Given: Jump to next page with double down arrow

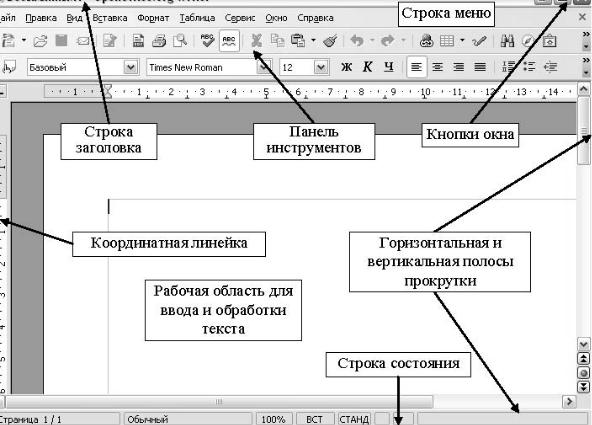Looking at the screenshot, I should pyautogui.click(x=584, y=387).
